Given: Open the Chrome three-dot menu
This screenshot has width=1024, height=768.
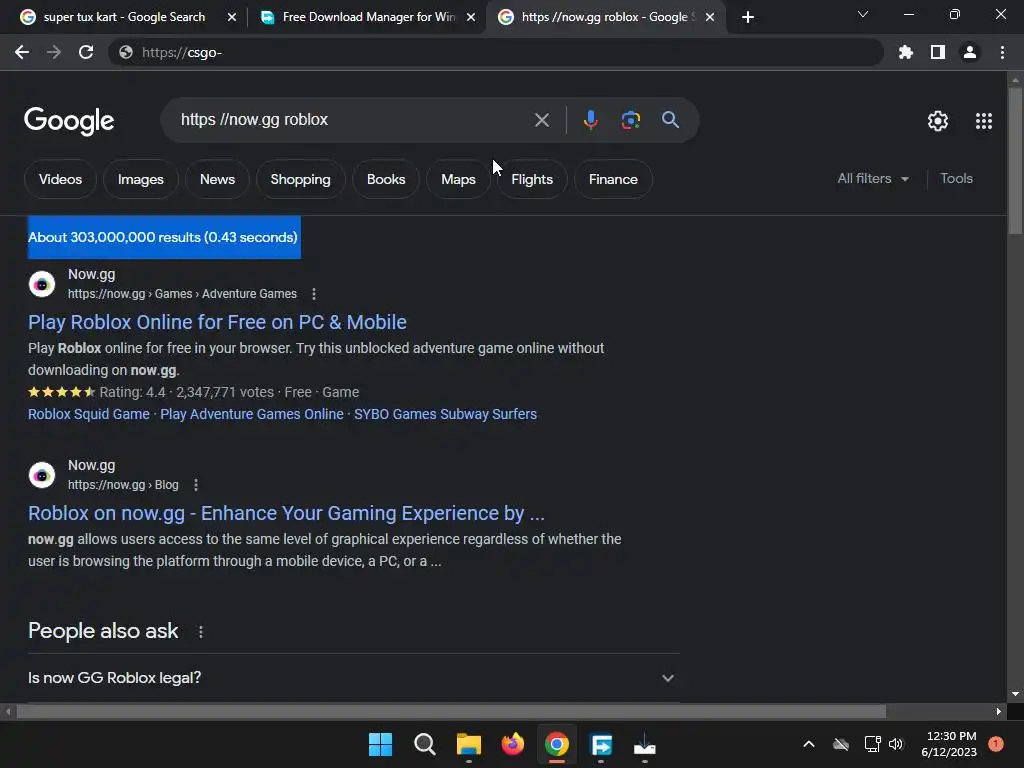Looking at the screenshot, I should (1002, 52).
